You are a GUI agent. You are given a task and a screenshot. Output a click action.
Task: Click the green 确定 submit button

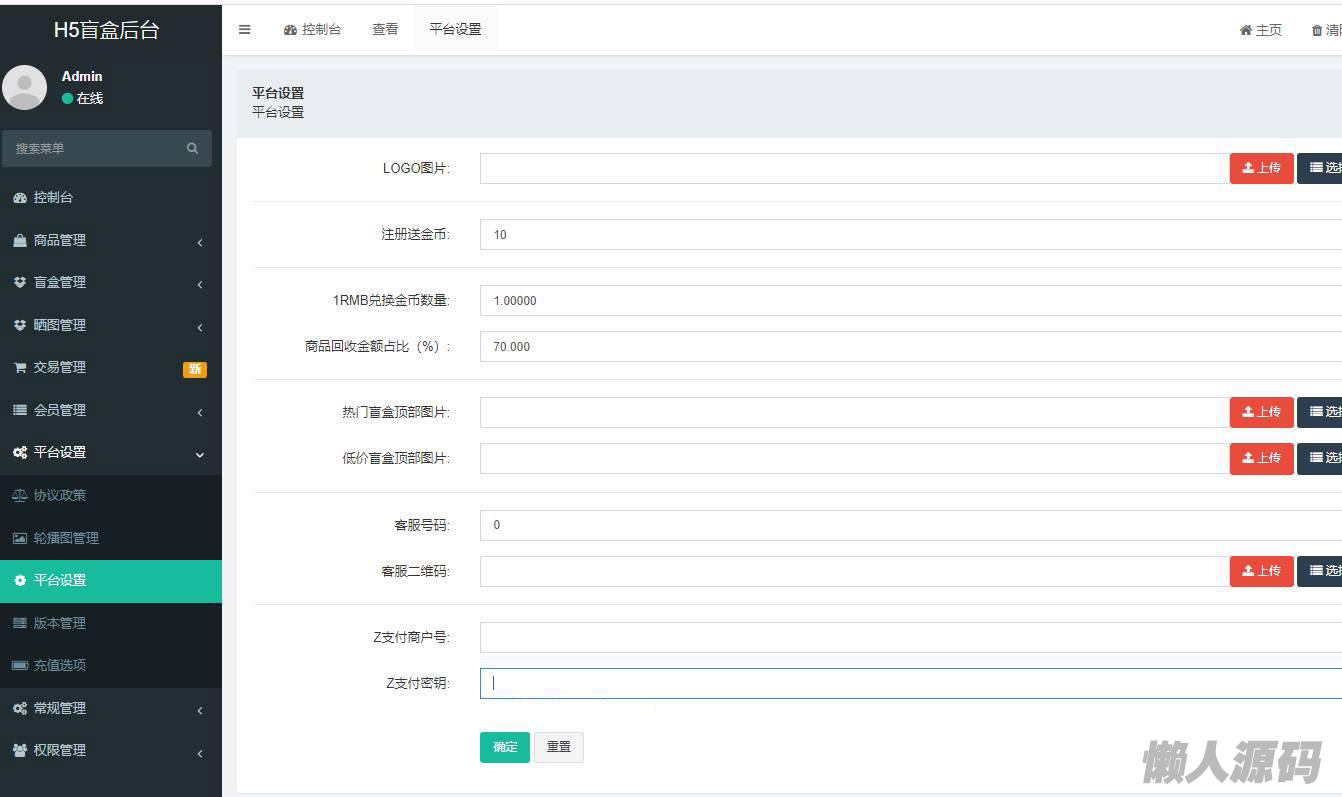tap(505, 747)
